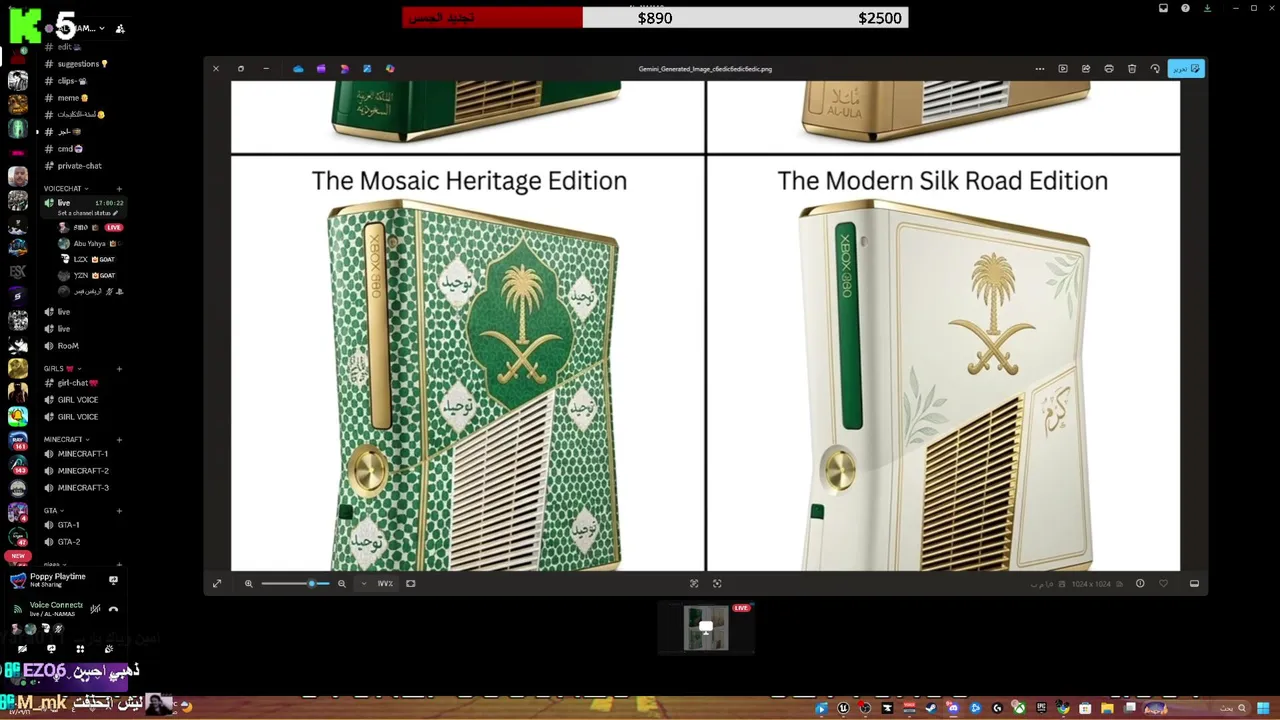Disconnect from the voice call
The height and width of the screenshot is (720, 1280).
coord(113,609)
